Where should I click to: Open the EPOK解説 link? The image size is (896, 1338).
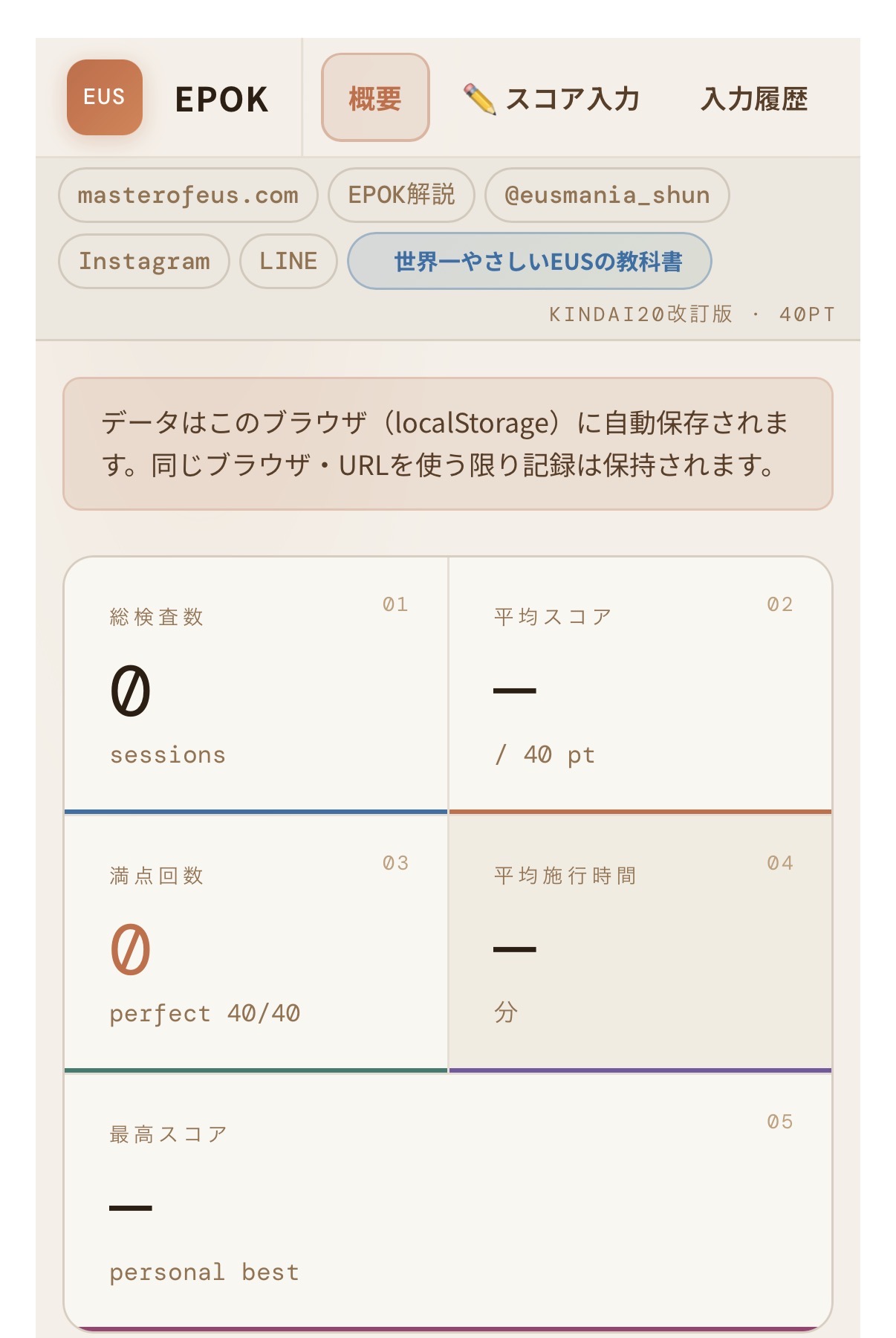tap(401, 195)
